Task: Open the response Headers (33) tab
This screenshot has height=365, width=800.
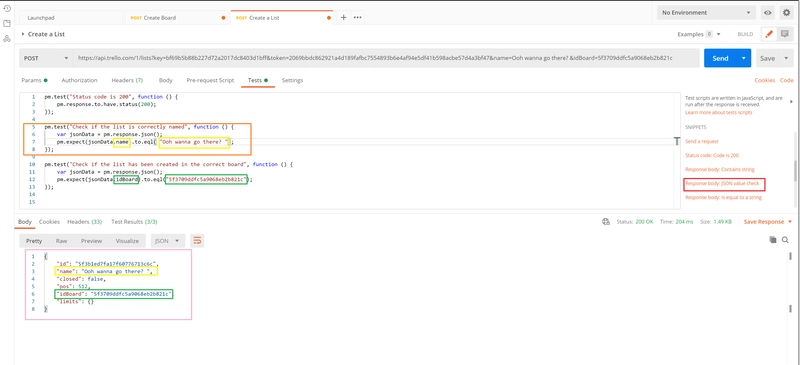Action: tap(85, 222)
